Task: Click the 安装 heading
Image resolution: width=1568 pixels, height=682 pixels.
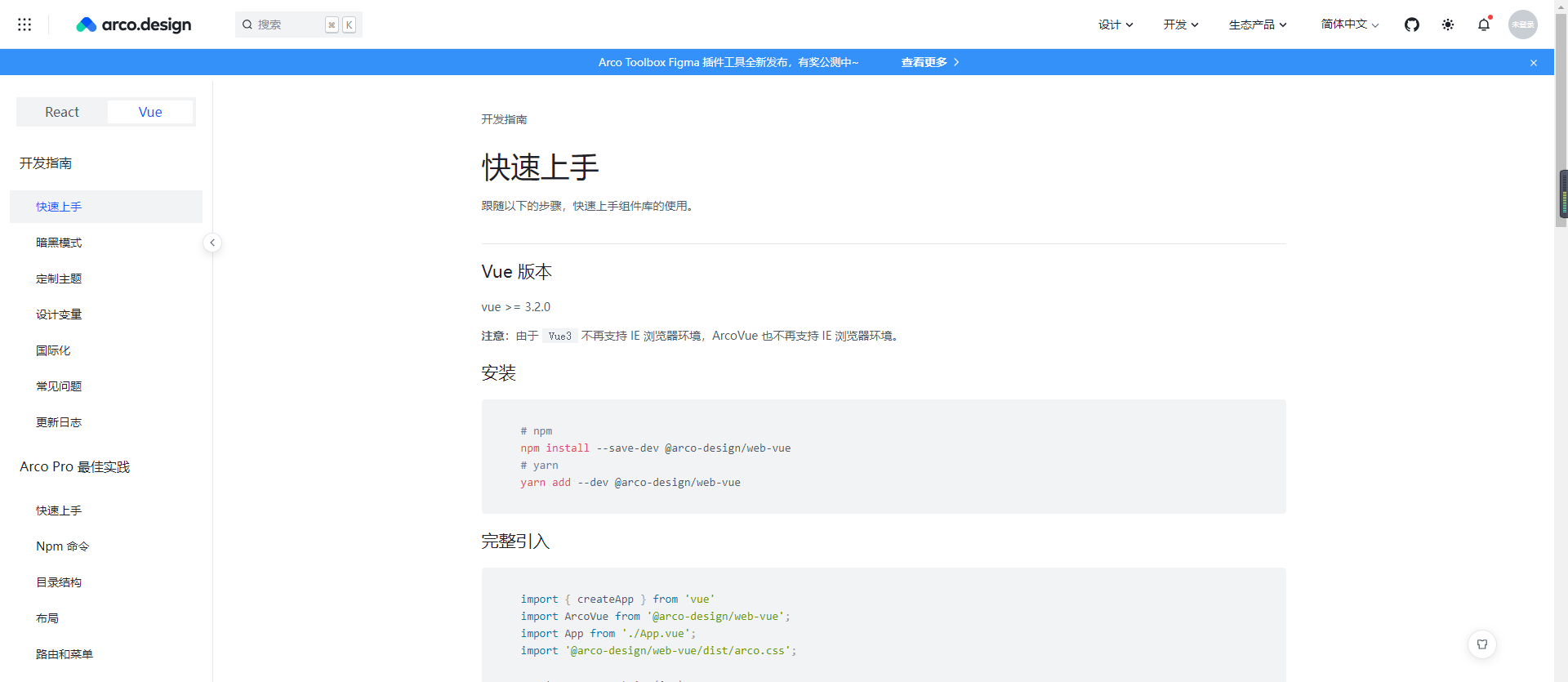Action: click(498, 373)
